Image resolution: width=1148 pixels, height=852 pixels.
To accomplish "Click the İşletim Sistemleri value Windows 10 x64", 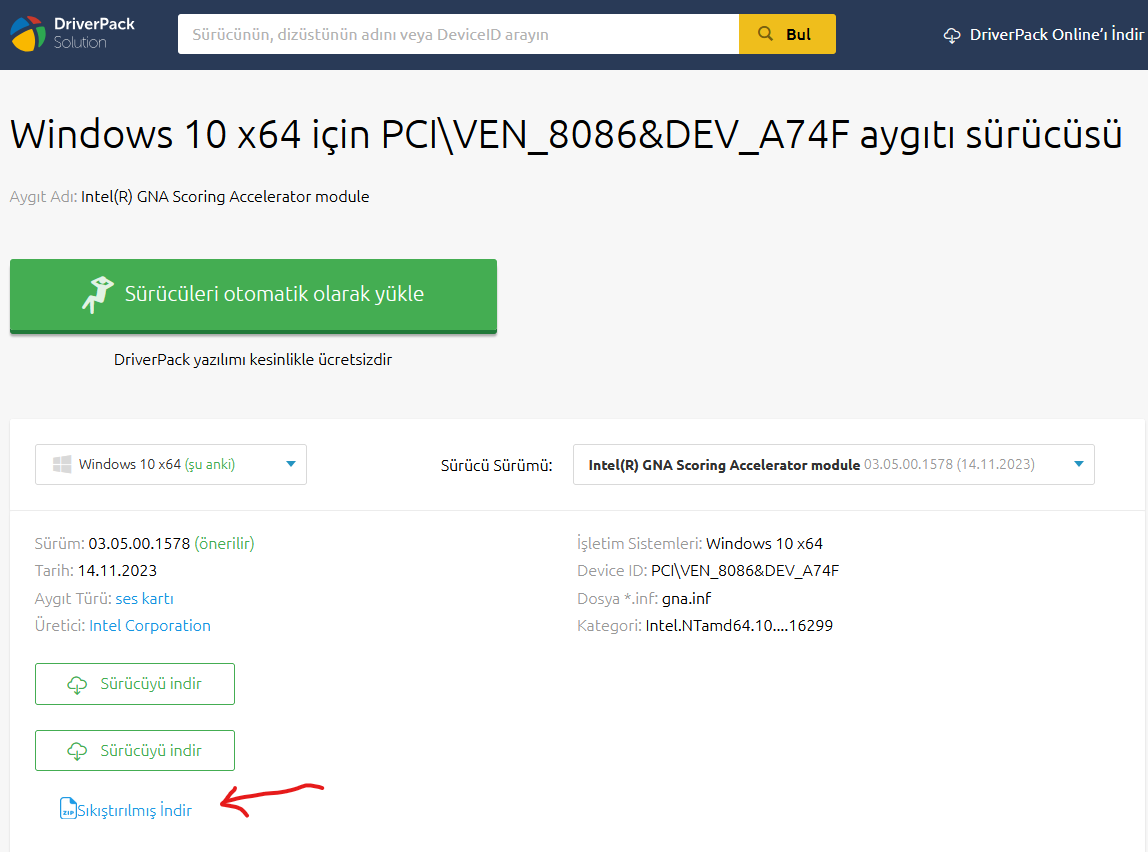I will click(764, 544).
